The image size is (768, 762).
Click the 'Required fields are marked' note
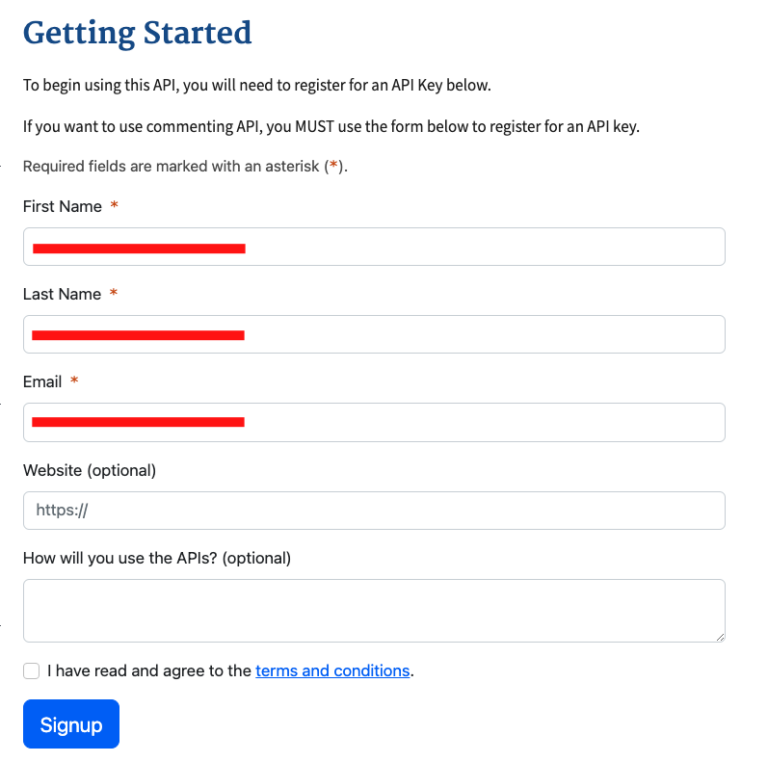[x=184, y=166]
